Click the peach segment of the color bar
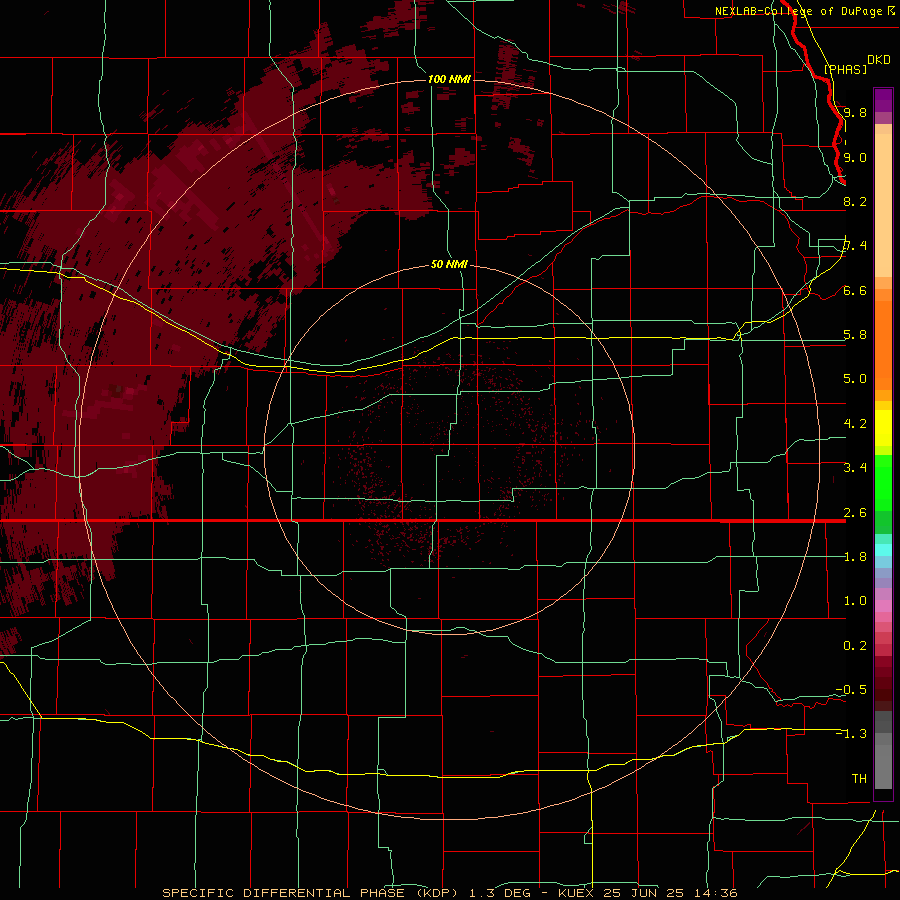This screenshot has width=900, height=900. coord(883,207)
